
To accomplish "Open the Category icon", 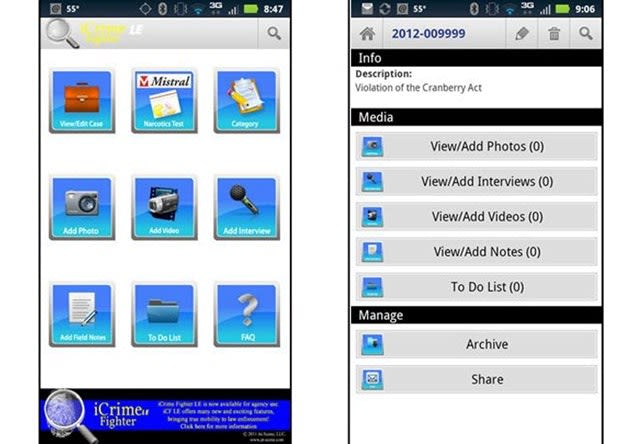I will (247, 100).
